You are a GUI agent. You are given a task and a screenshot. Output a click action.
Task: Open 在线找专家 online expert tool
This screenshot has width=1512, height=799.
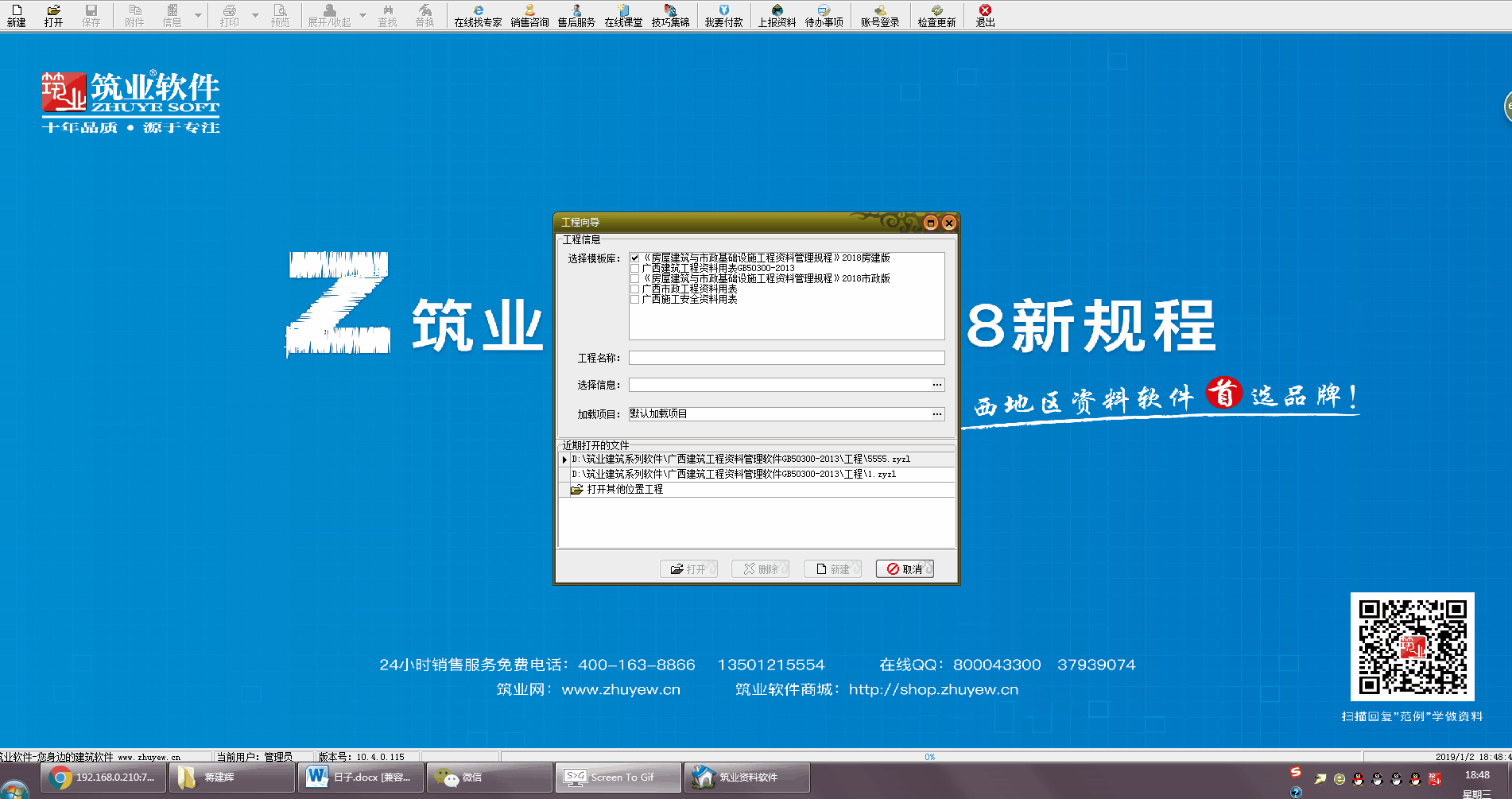478,15
